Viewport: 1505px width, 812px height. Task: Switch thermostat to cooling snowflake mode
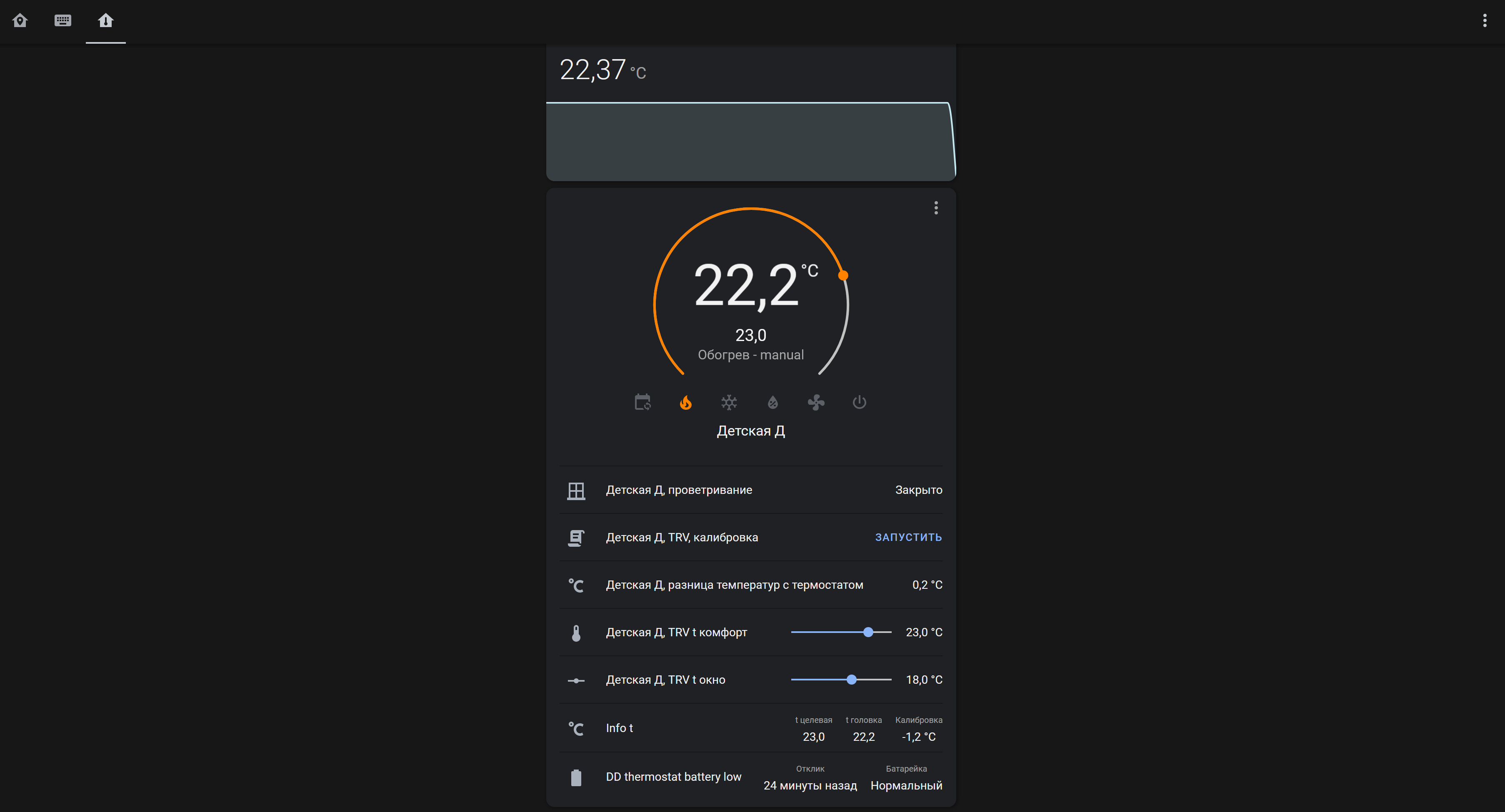[x=729, y=402]
